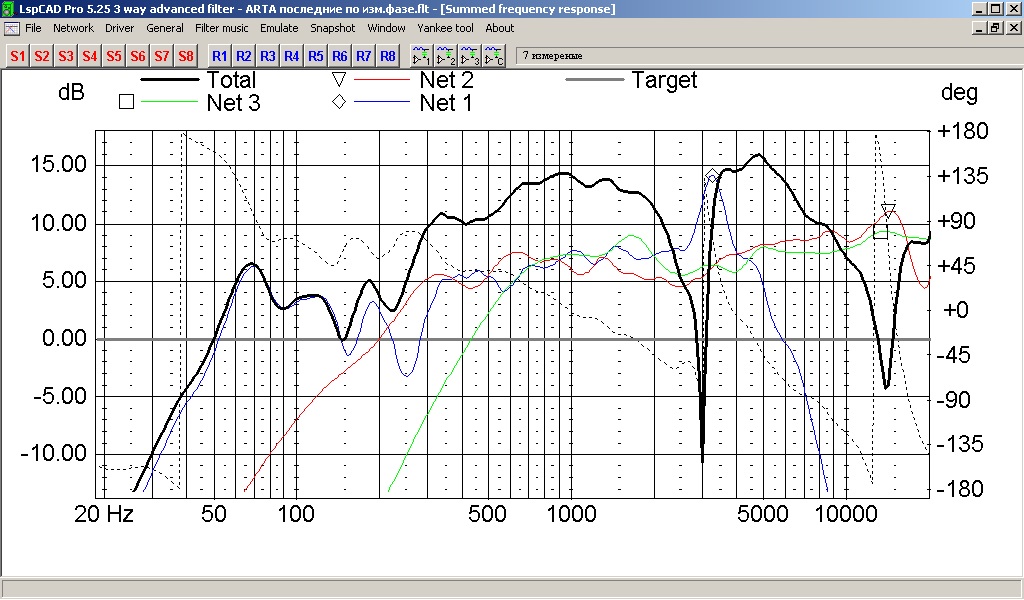Open the Network menu
Screen dimensions: 1024x600
pyautogui.click(x=73, y=28)
